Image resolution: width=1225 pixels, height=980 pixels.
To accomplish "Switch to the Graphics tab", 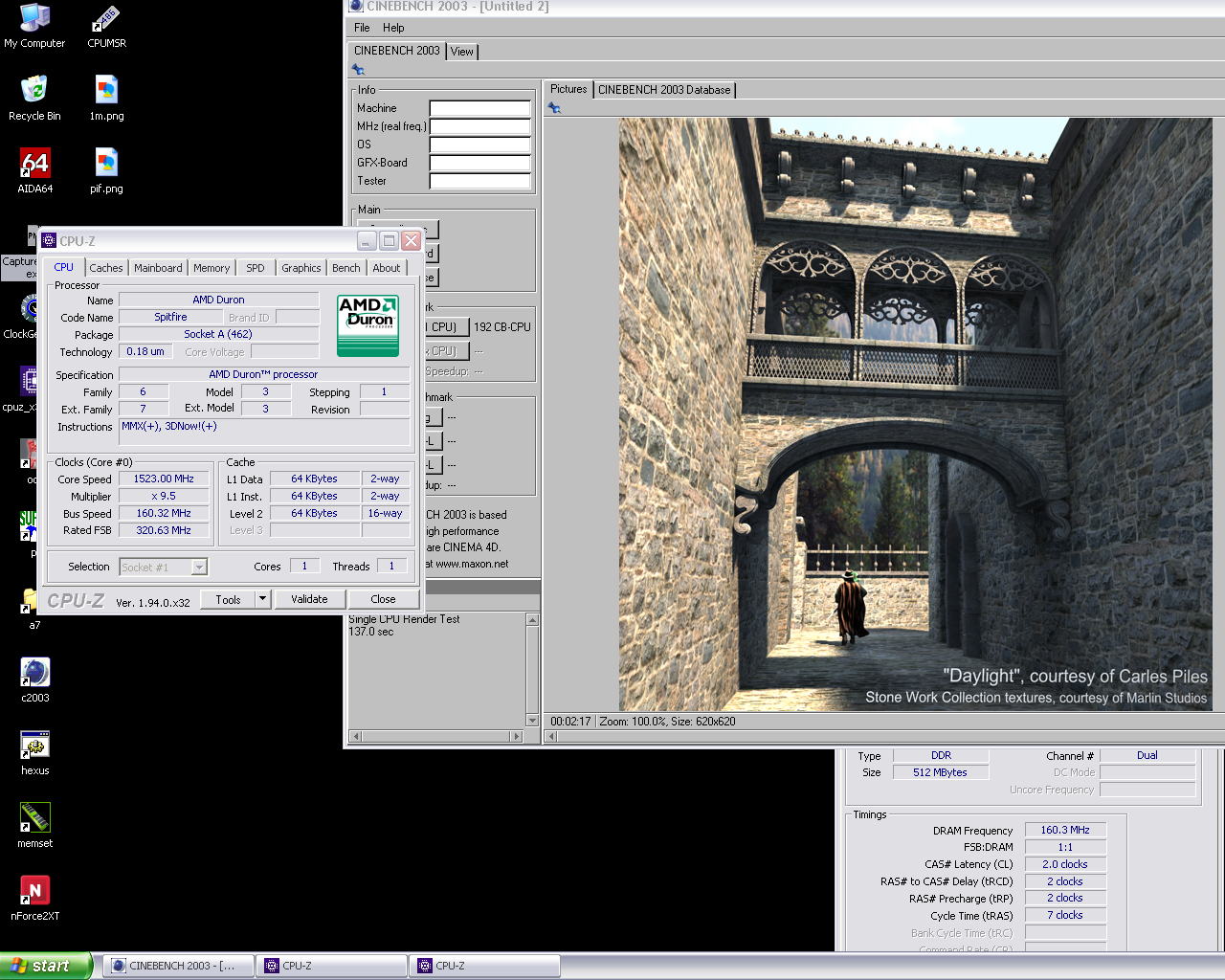I will (301, 268).
